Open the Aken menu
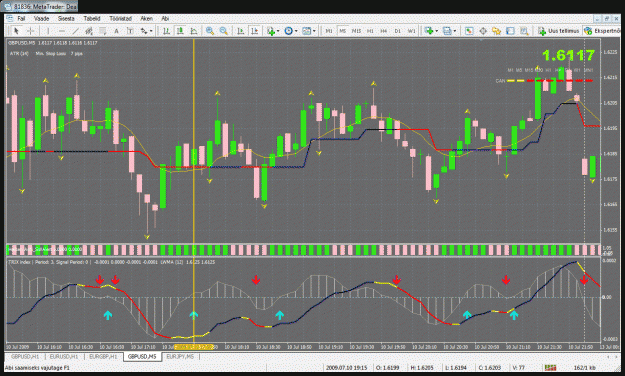The height and width of the screenshot is (376, 625). click(146, 18)
